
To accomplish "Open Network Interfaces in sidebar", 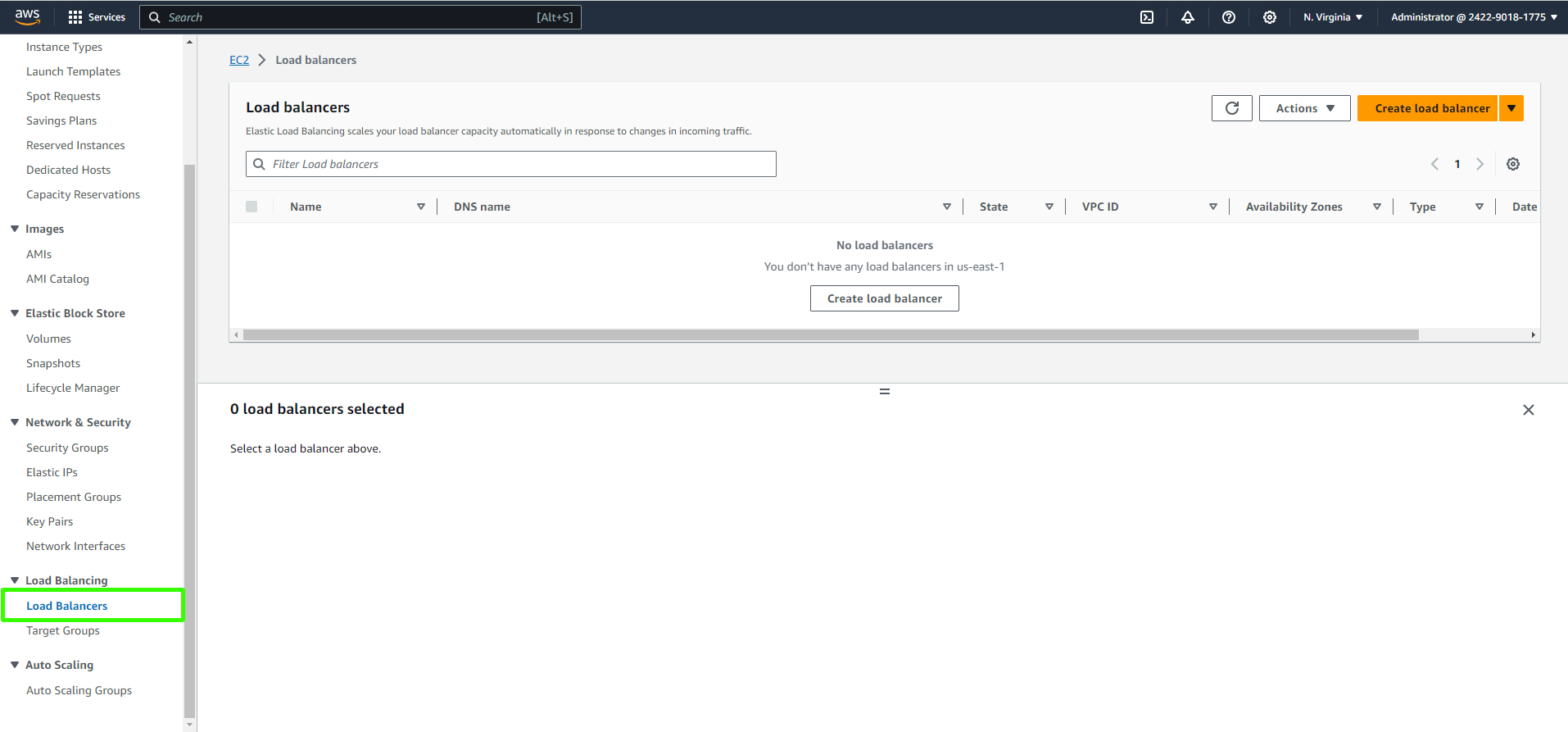I will point(75,546).
